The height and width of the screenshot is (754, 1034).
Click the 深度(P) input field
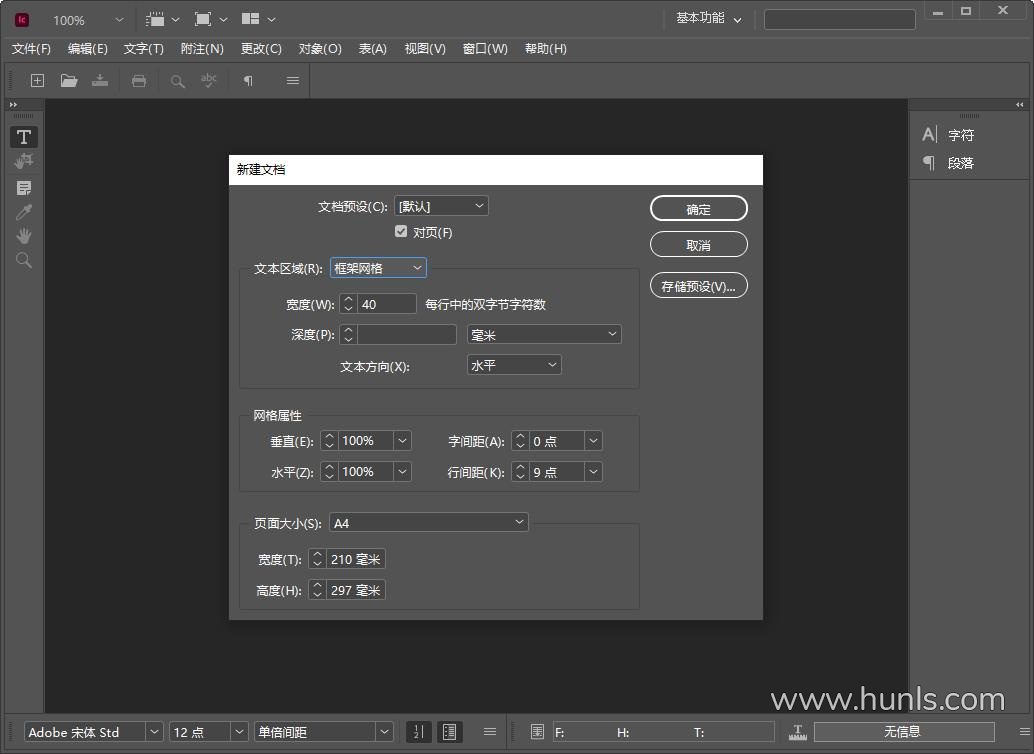407,334
